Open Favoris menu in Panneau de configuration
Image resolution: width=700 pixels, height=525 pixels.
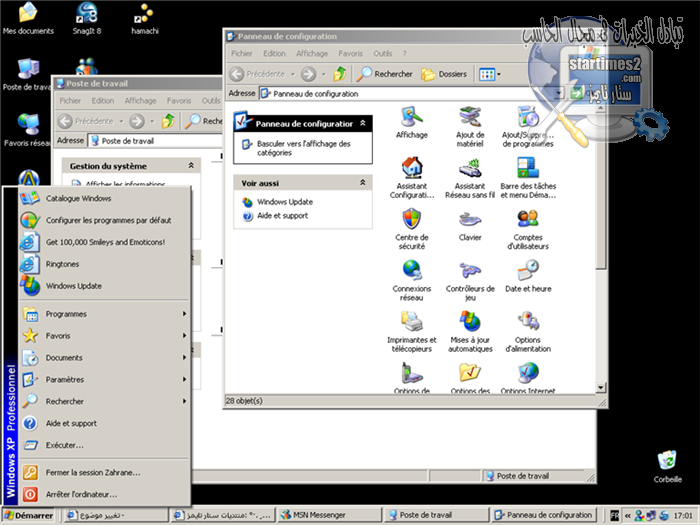coord(350,54)
